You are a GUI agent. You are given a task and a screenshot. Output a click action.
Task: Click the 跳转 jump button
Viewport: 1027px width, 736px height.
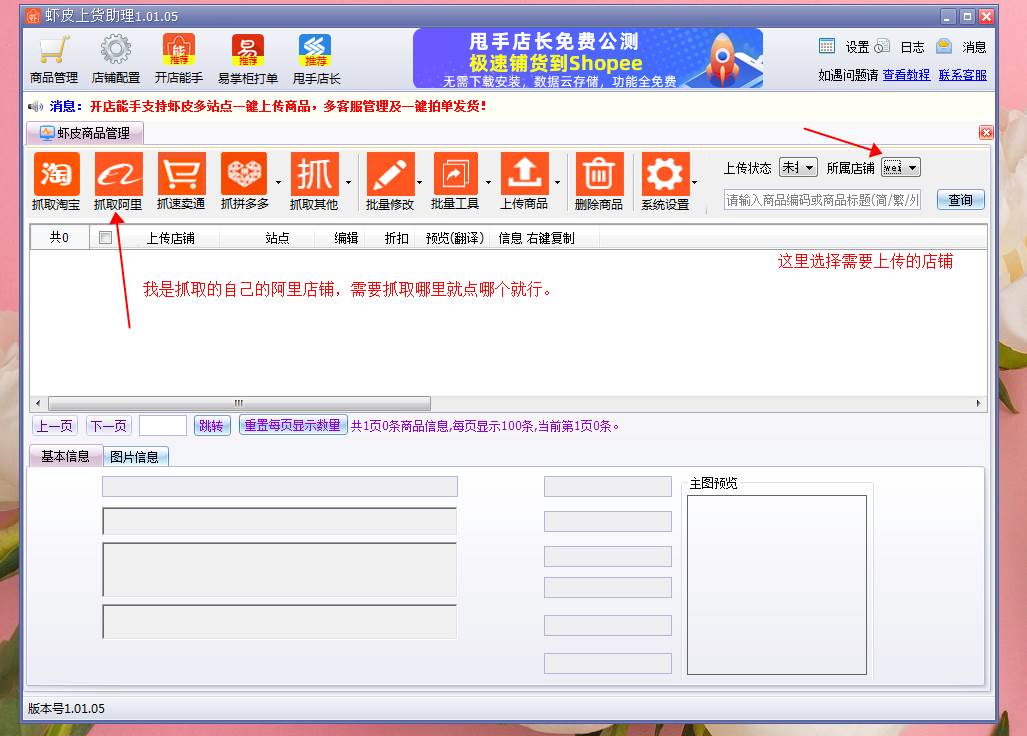[211, 426]
